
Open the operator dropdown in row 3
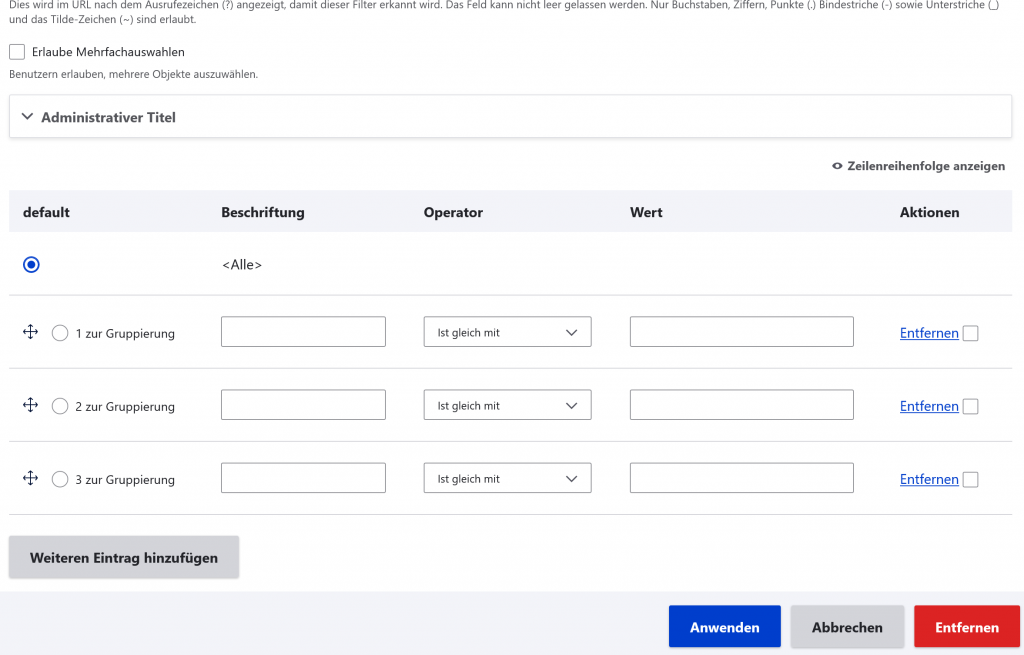507,478
